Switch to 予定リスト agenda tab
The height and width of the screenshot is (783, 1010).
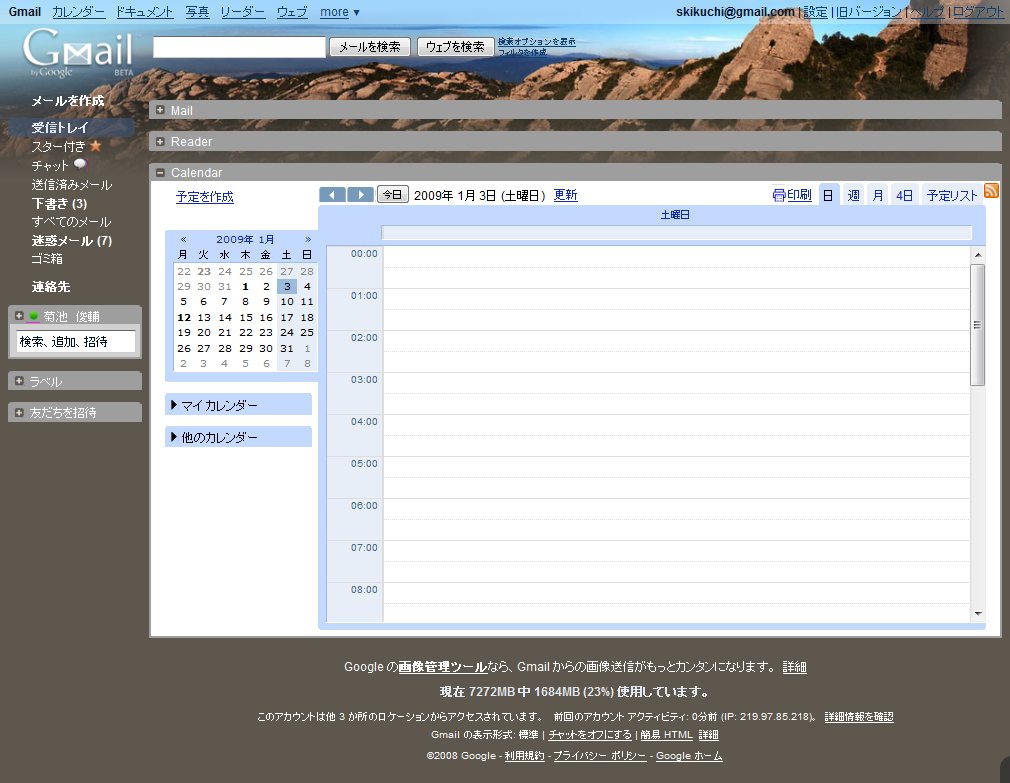pos(952,195)
